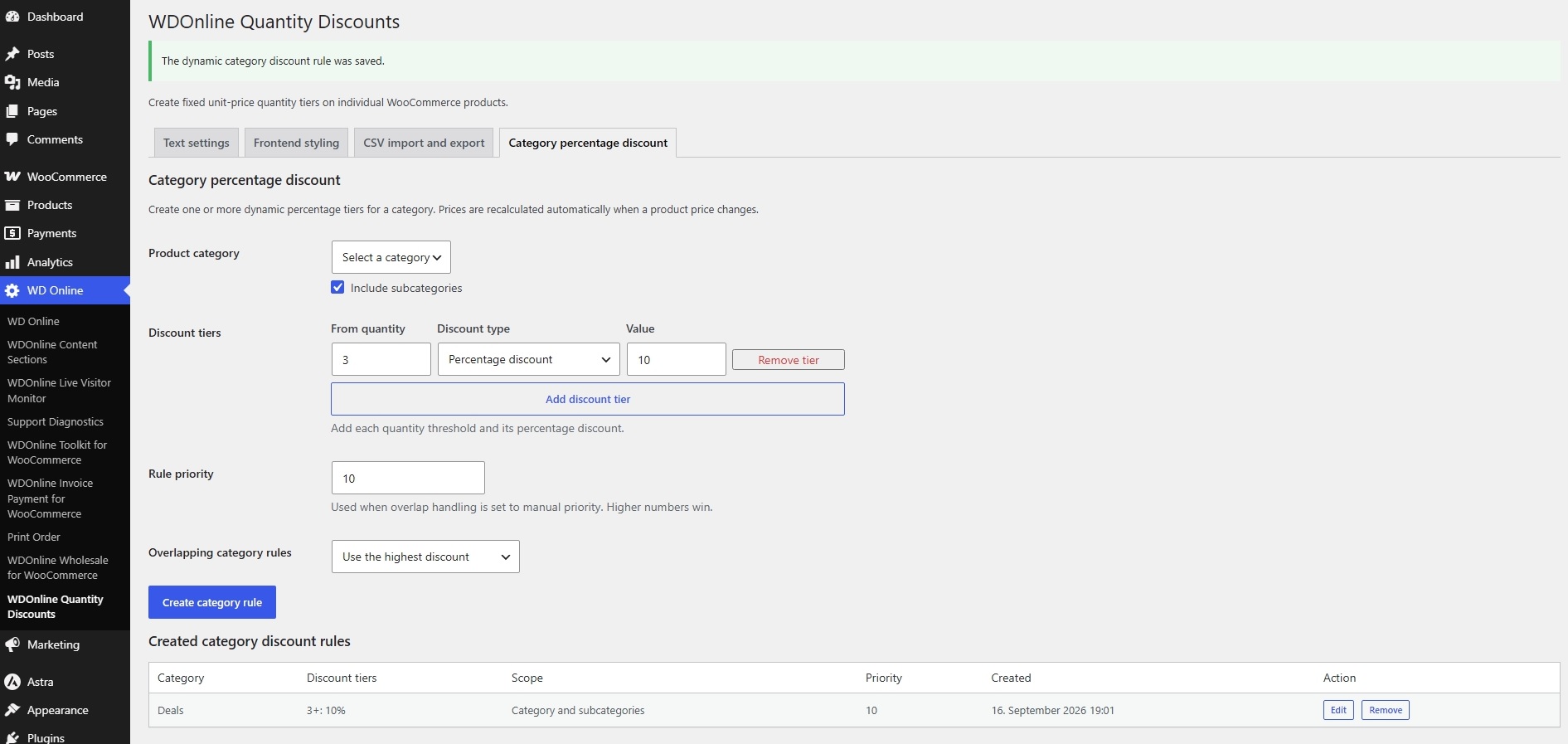Open WDOnline Wholesale for WooCommerce item
This screenshot has height=744, width=1568.
[57, 567]
